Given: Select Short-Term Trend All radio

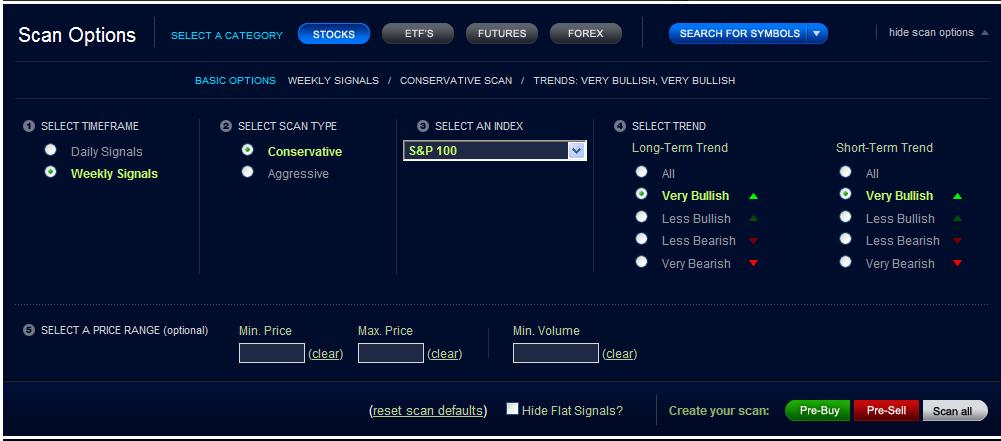Looking at the screenshot, I should (845, 172).
